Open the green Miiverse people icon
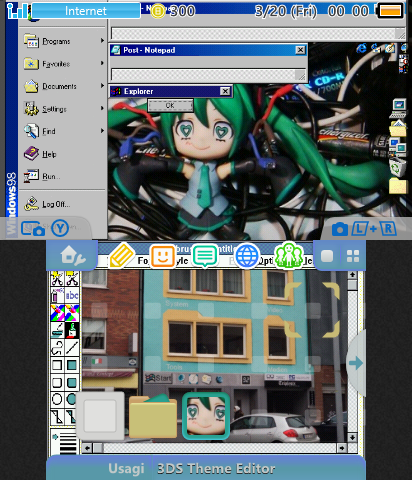The height and width of the screenshot is (480, 412). 289,255
